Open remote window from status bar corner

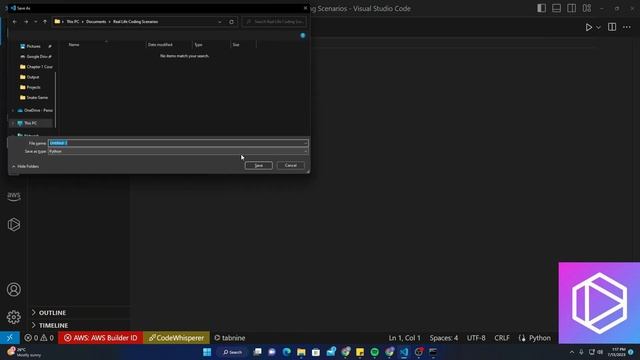10,338
